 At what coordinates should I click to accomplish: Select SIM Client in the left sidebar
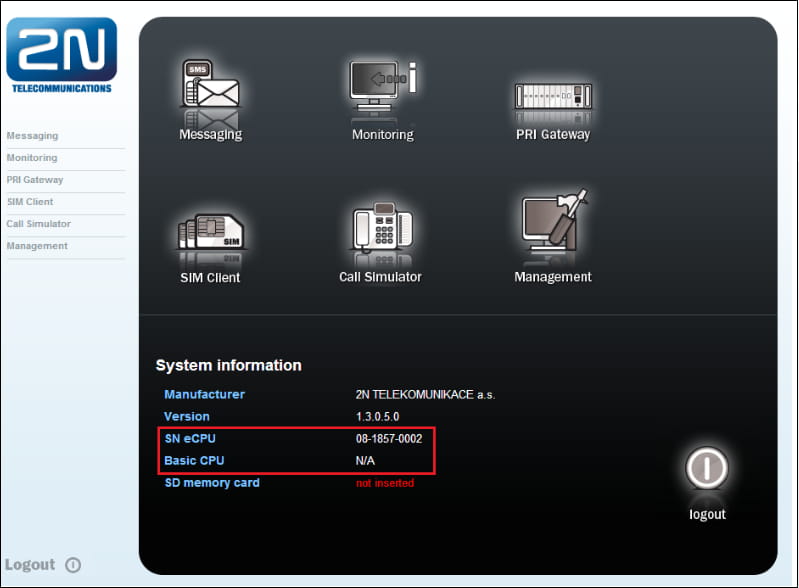[30, 202]
